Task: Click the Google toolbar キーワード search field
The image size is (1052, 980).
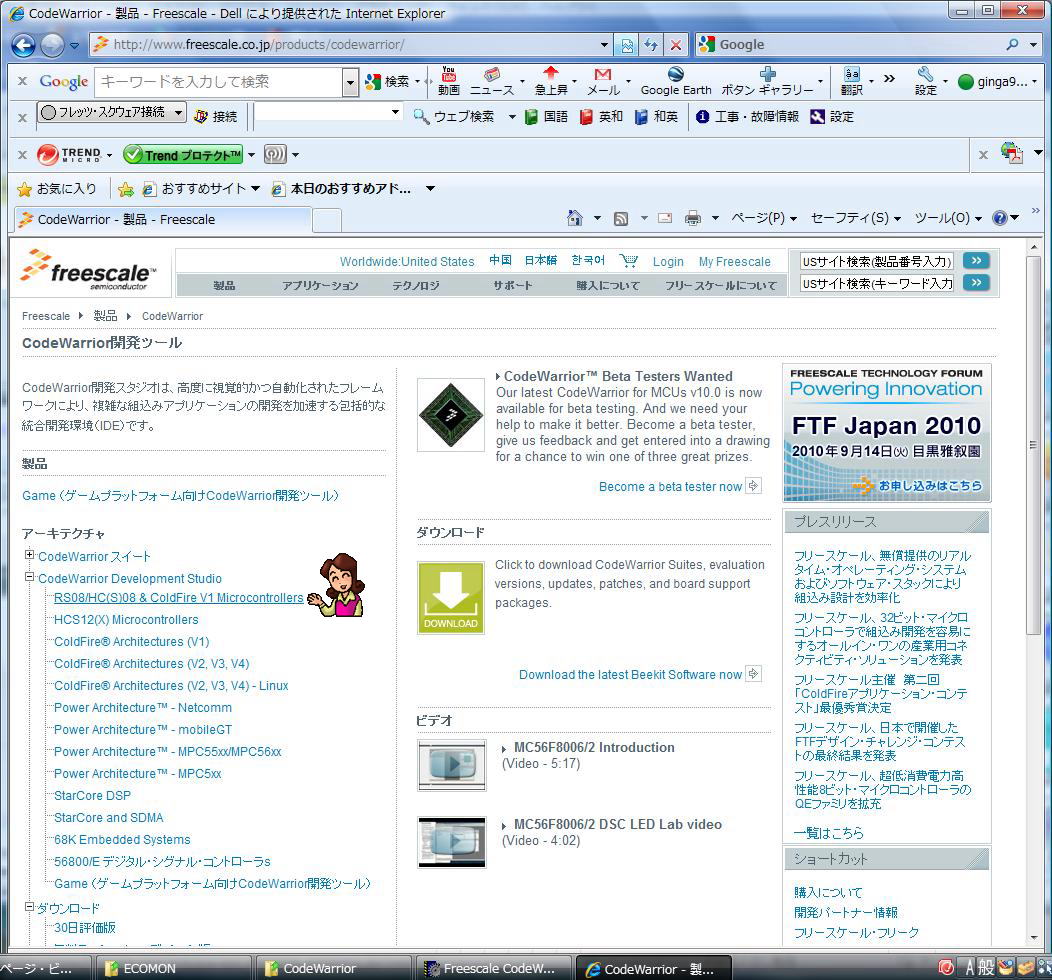Action: pyautogui.click(x=219, y=83)
